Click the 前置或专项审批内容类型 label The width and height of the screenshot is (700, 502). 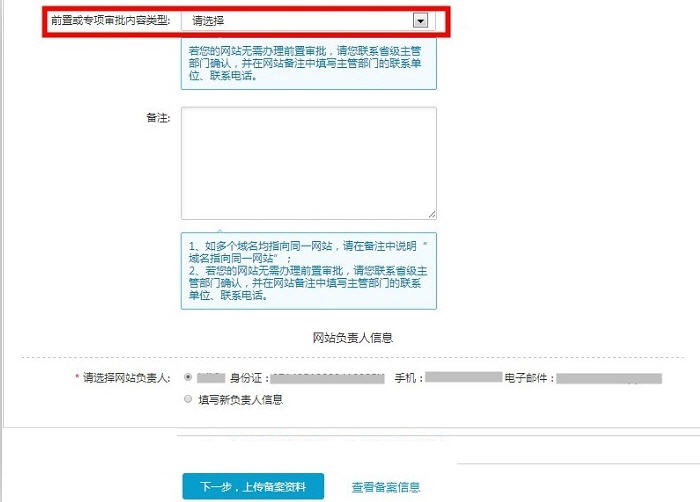(110, 21)
